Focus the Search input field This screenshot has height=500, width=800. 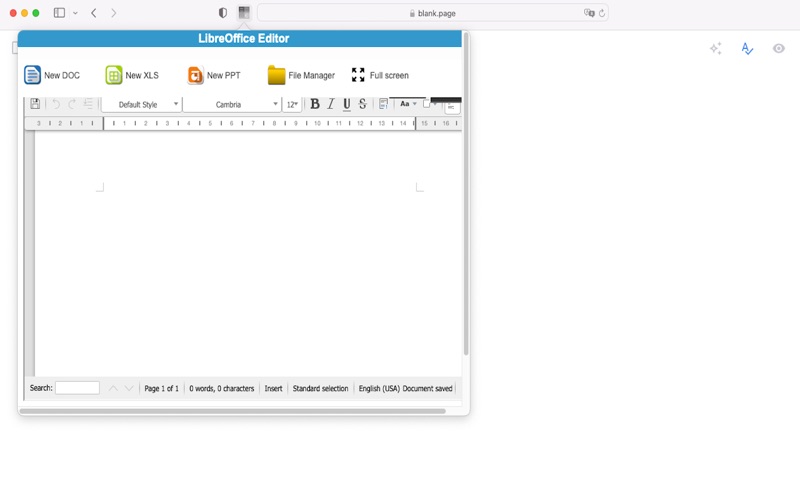pos(77,388)
